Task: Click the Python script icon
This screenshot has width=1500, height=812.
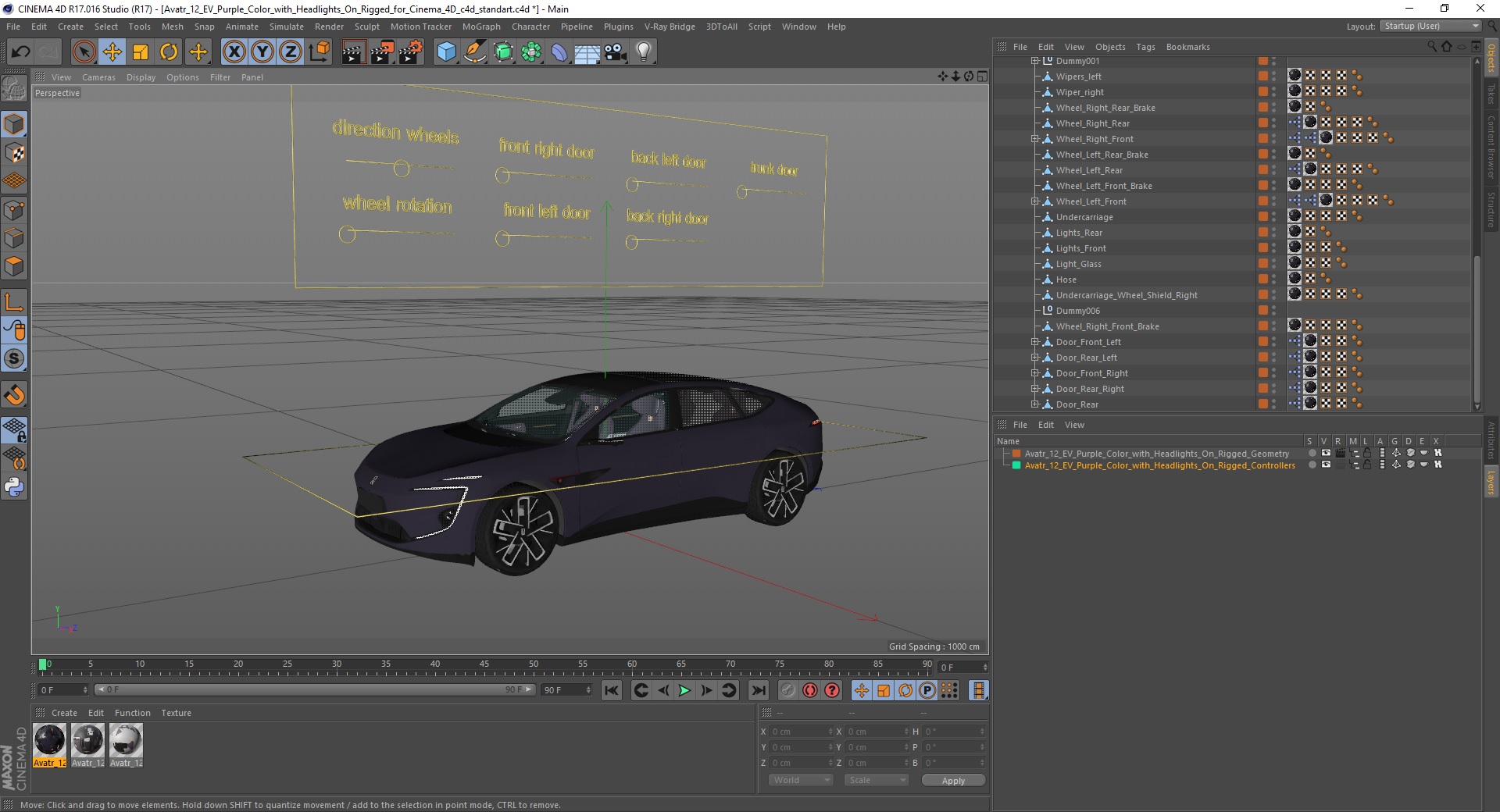Action: 14,487
